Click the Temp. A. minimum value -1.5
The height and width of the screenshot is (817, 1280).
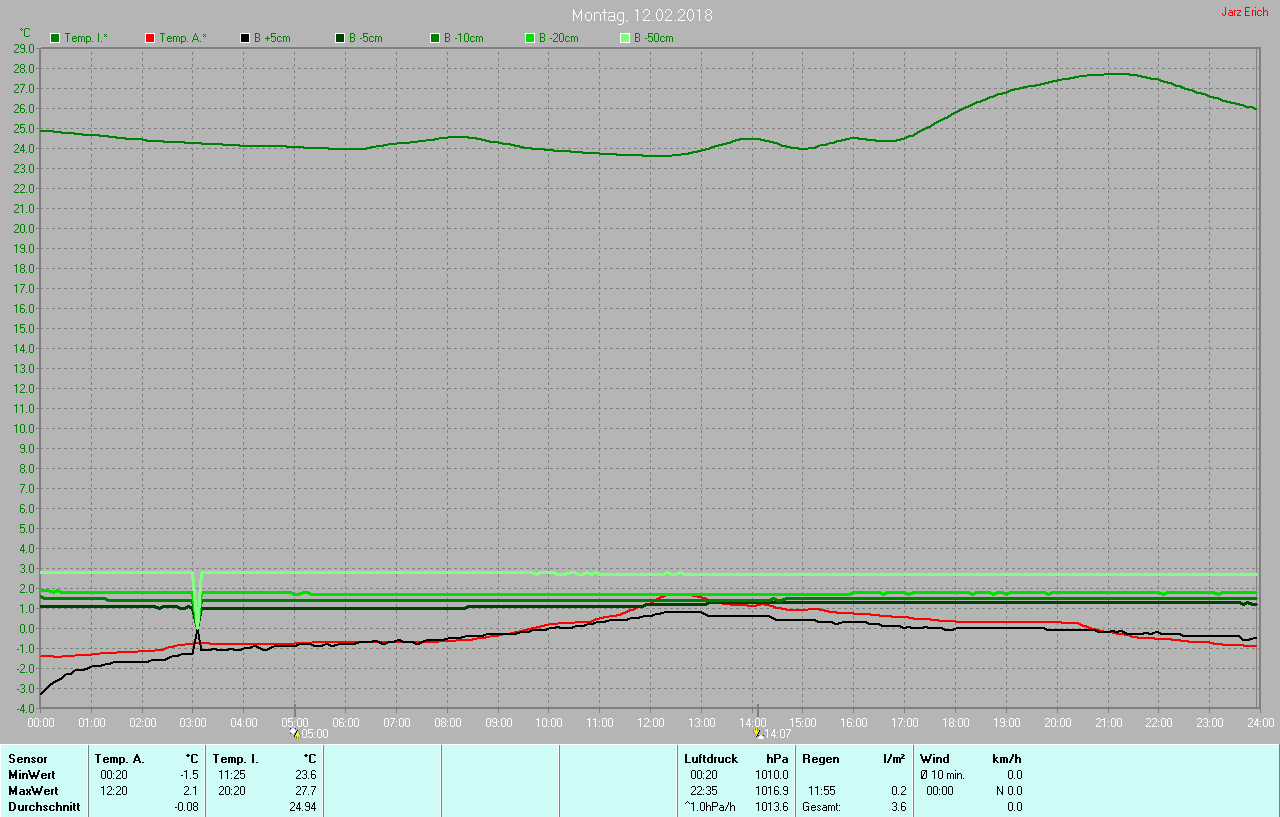point(189,775)
